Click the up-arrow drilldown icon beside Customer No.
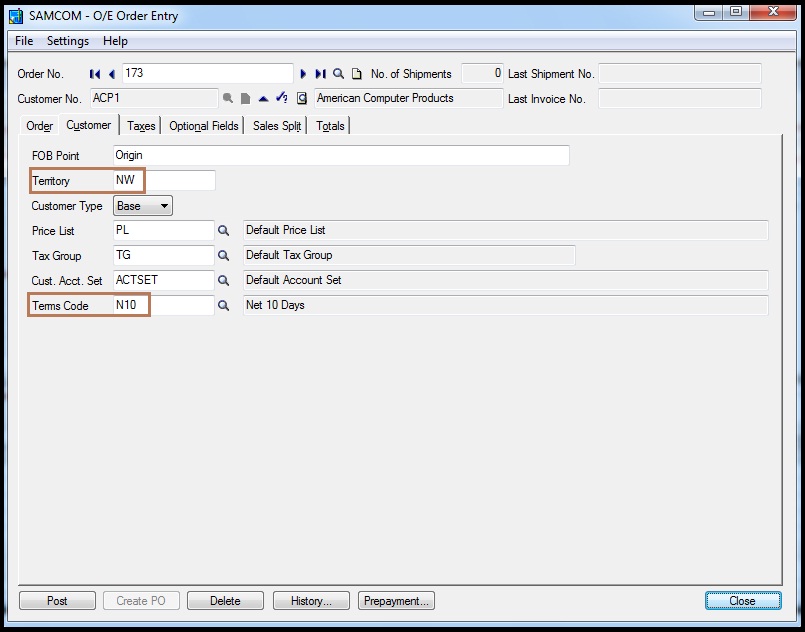This screenshot has width=805, height=632. pyautogui.click(x=263, y=98)
